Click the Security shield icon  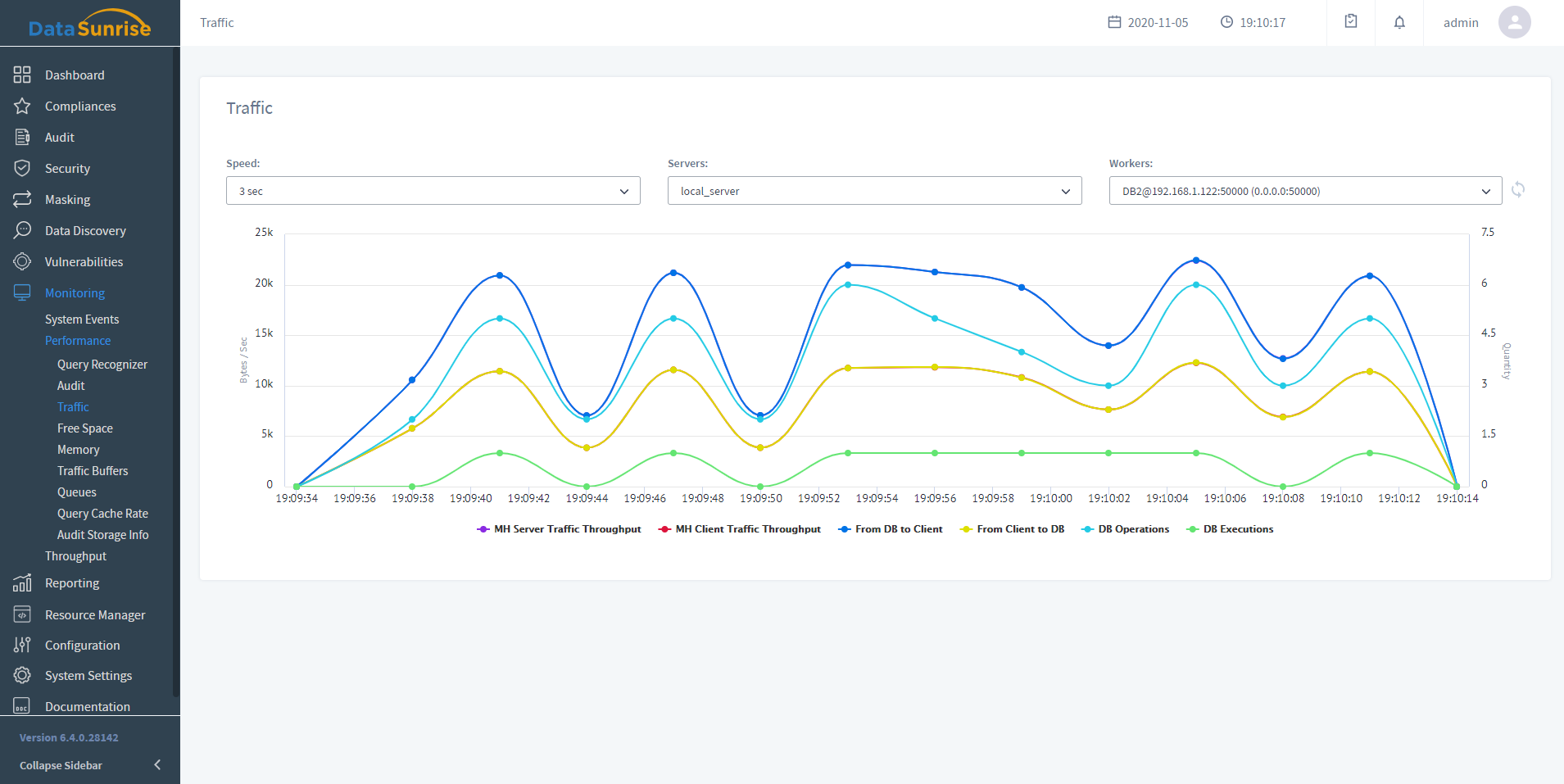tap(22, 169)
